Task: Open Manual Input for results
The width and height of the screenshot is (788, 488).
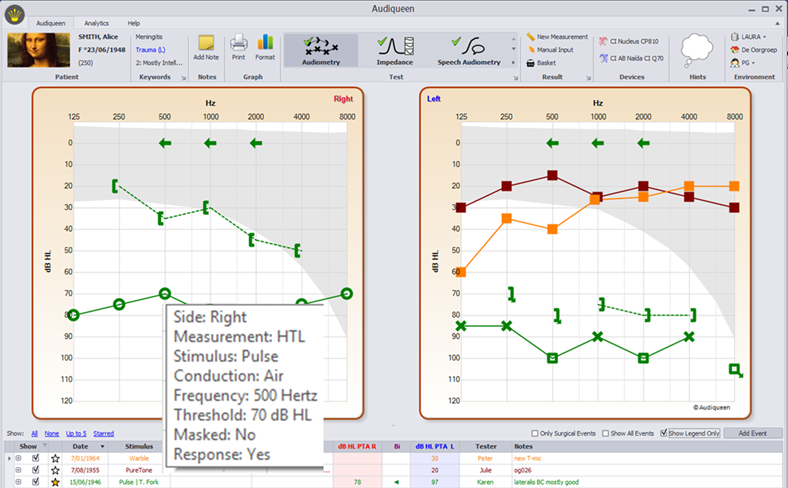Action: click(x=550, y=50)
